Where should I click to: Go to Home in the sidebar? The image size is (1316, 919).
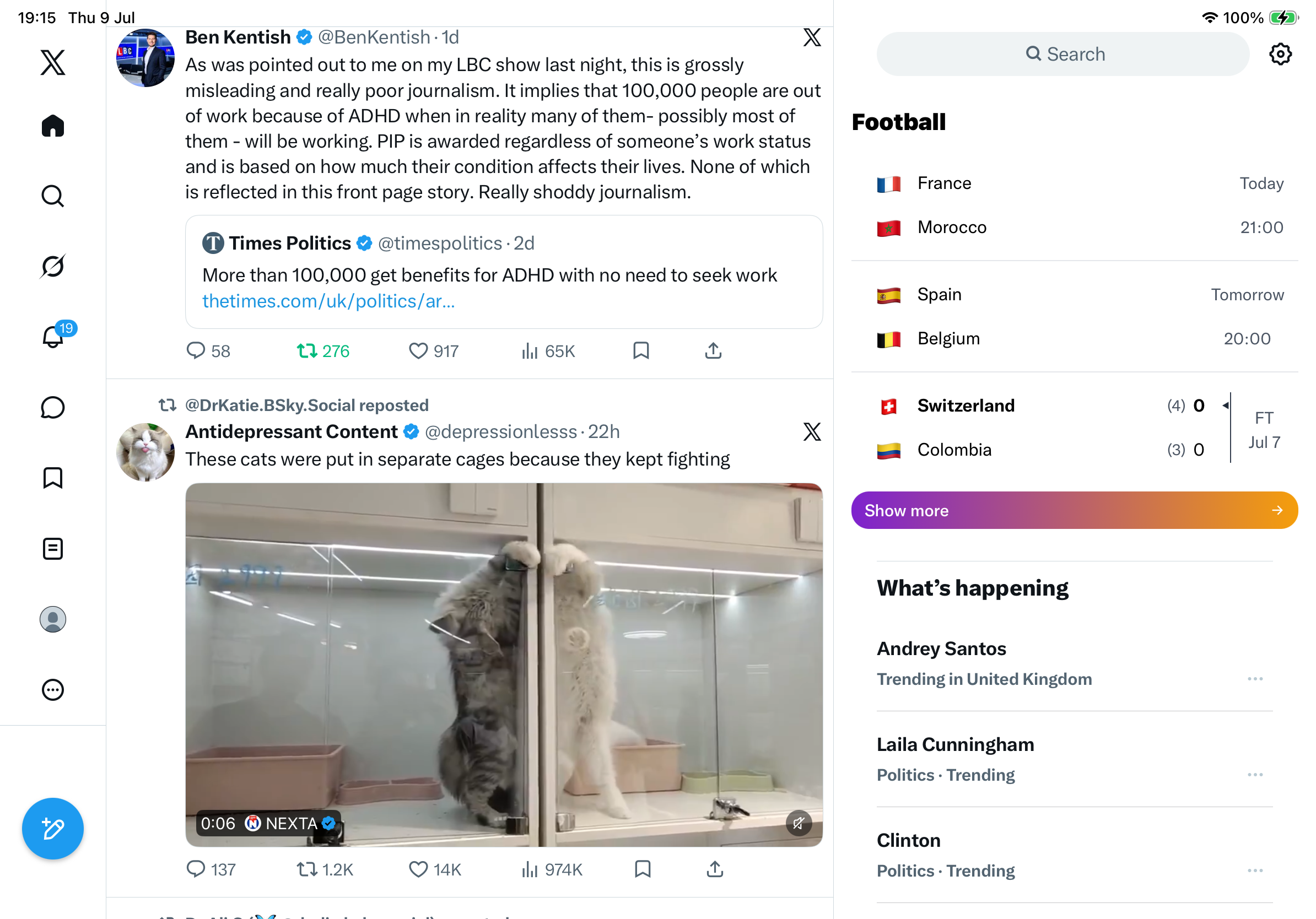53,126
